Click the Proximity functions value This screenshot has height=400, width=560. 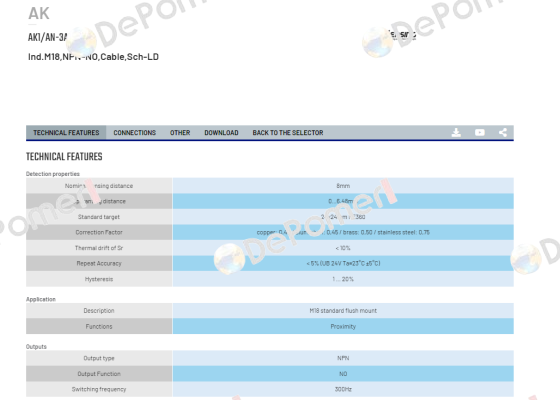(x=343, y=326)
